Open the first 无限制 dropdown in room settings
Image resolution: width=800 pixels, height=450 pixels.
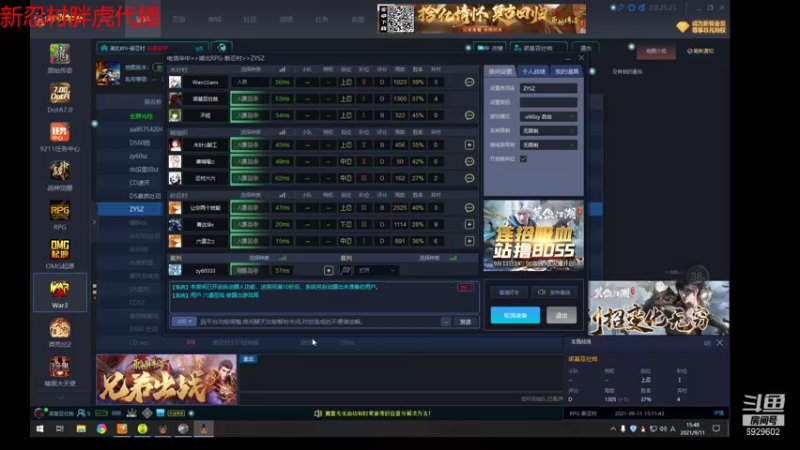[548, 131]
